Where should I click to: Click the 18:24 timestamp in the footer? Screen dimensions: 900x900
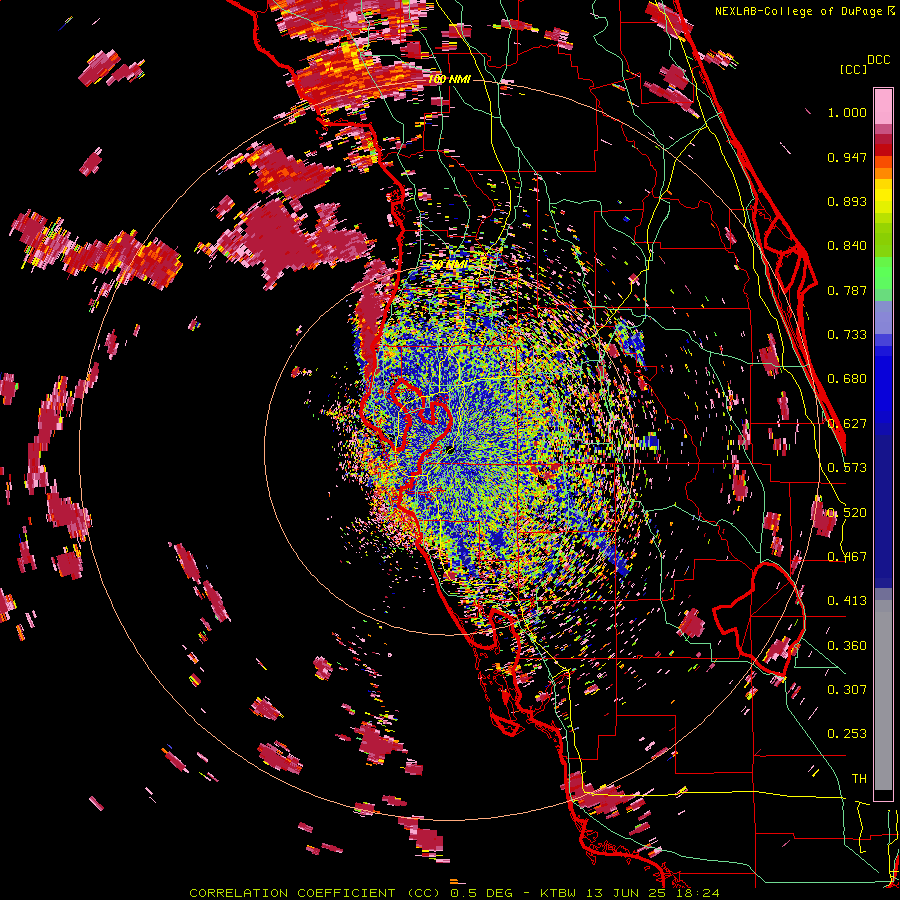point(699,893)
